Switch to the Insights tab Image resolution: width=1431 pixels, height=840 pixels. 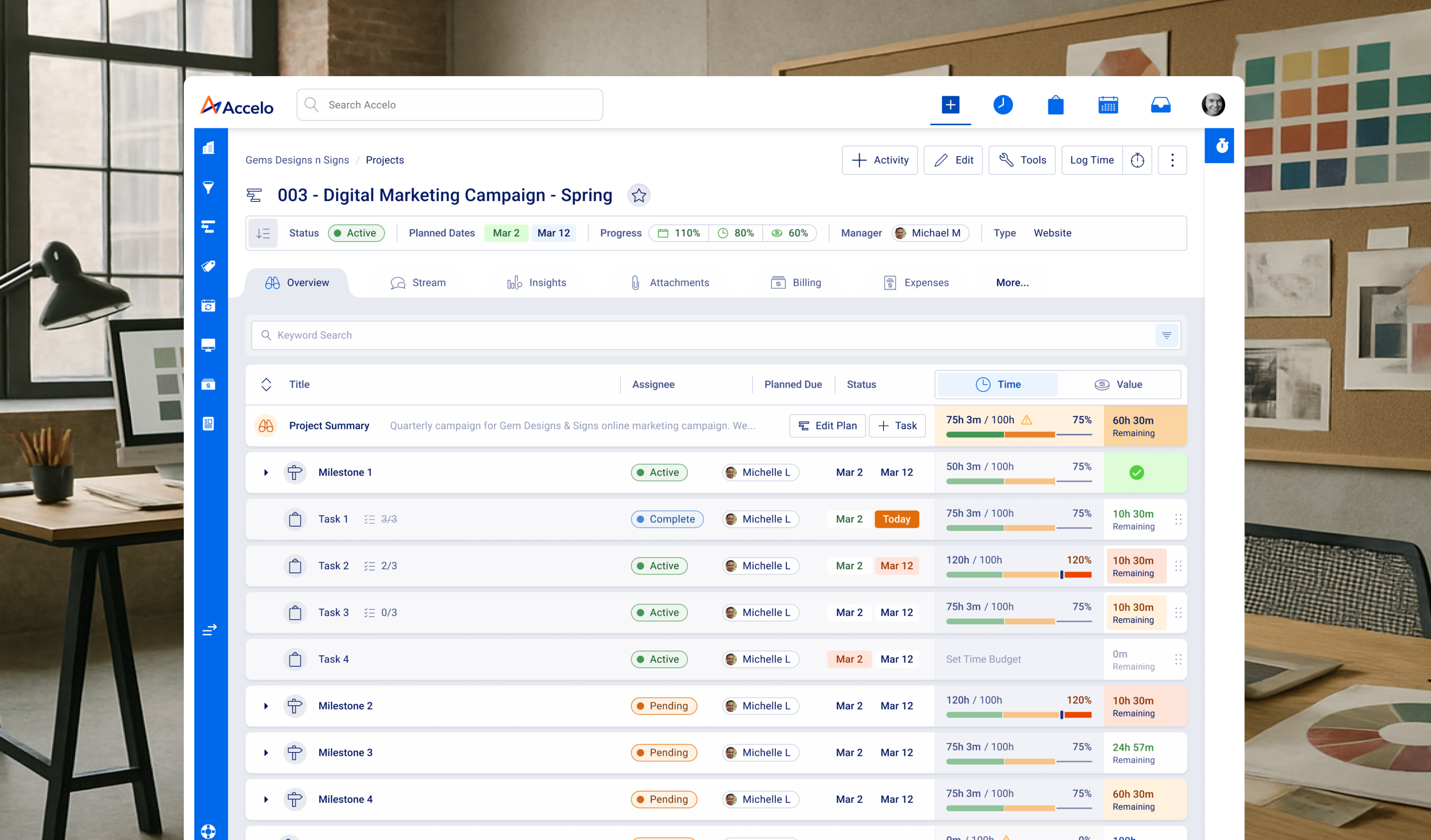click(536, 283)
